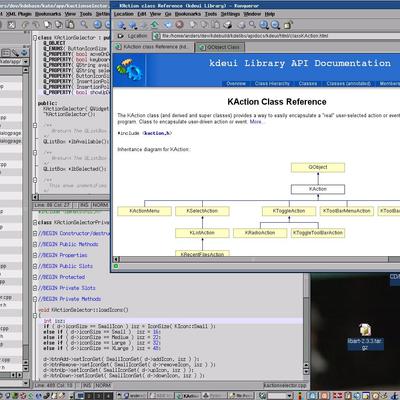Click the Copy icon in Kate toolbar

59,25
